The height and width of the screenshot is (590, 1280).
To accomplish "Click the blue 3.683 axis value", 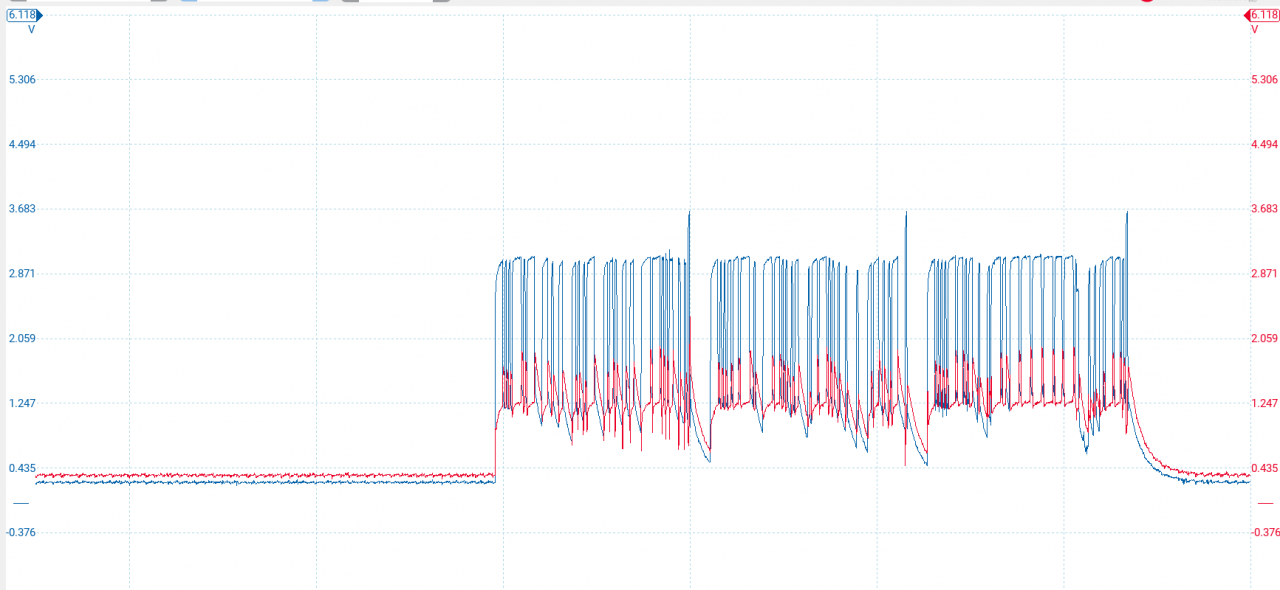I will [x=20, y=209].
